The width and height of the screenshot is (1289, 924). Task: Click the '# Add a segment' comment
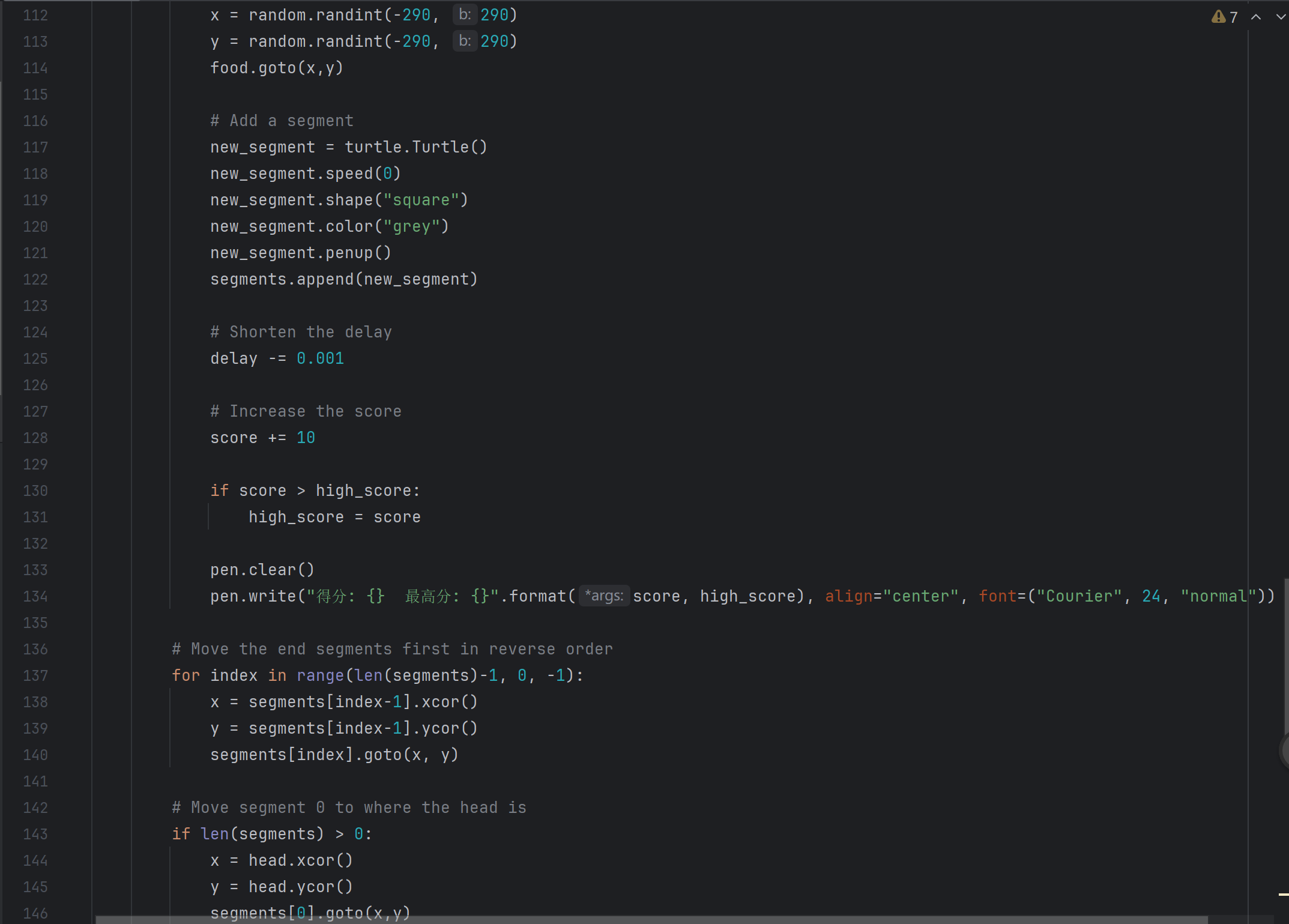pos(282,121)
